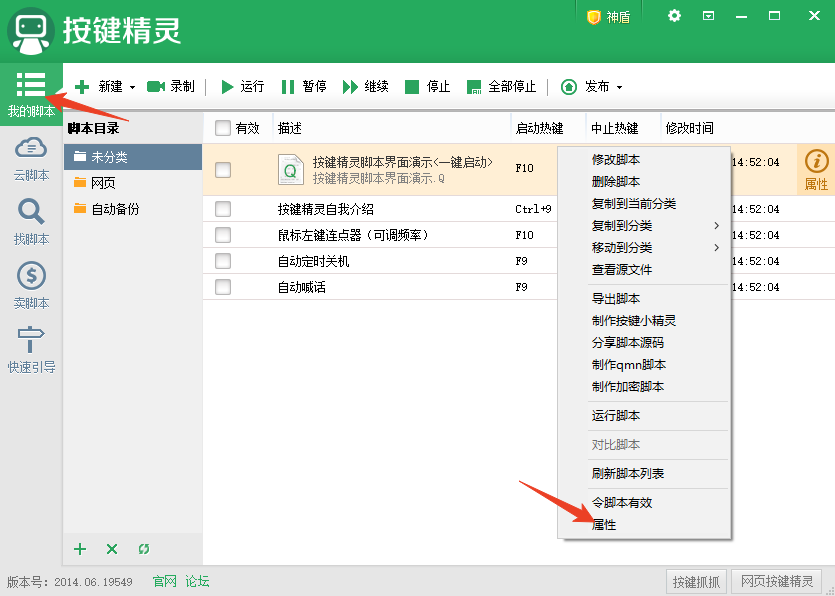Start 录制 with the camera icon

tap(171, 86)
